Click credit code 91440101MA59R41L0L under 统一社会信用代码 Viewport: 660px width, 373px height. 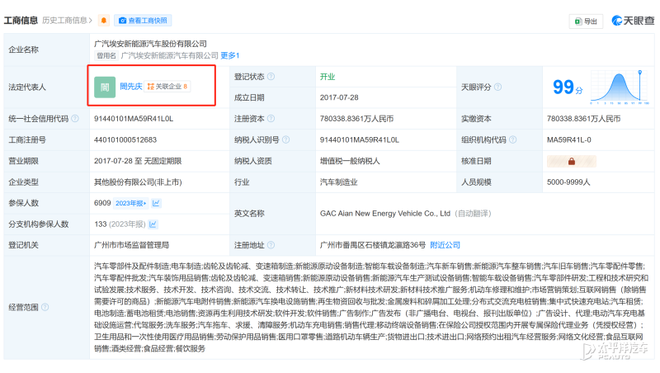(133, 119)
